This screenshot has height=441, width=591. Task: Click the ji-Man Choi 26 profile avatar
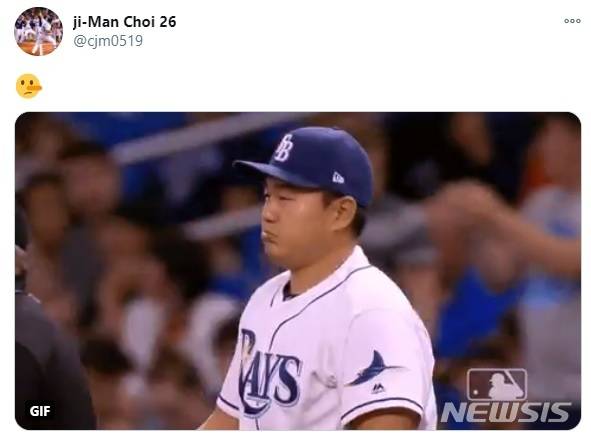pos(38,31)
